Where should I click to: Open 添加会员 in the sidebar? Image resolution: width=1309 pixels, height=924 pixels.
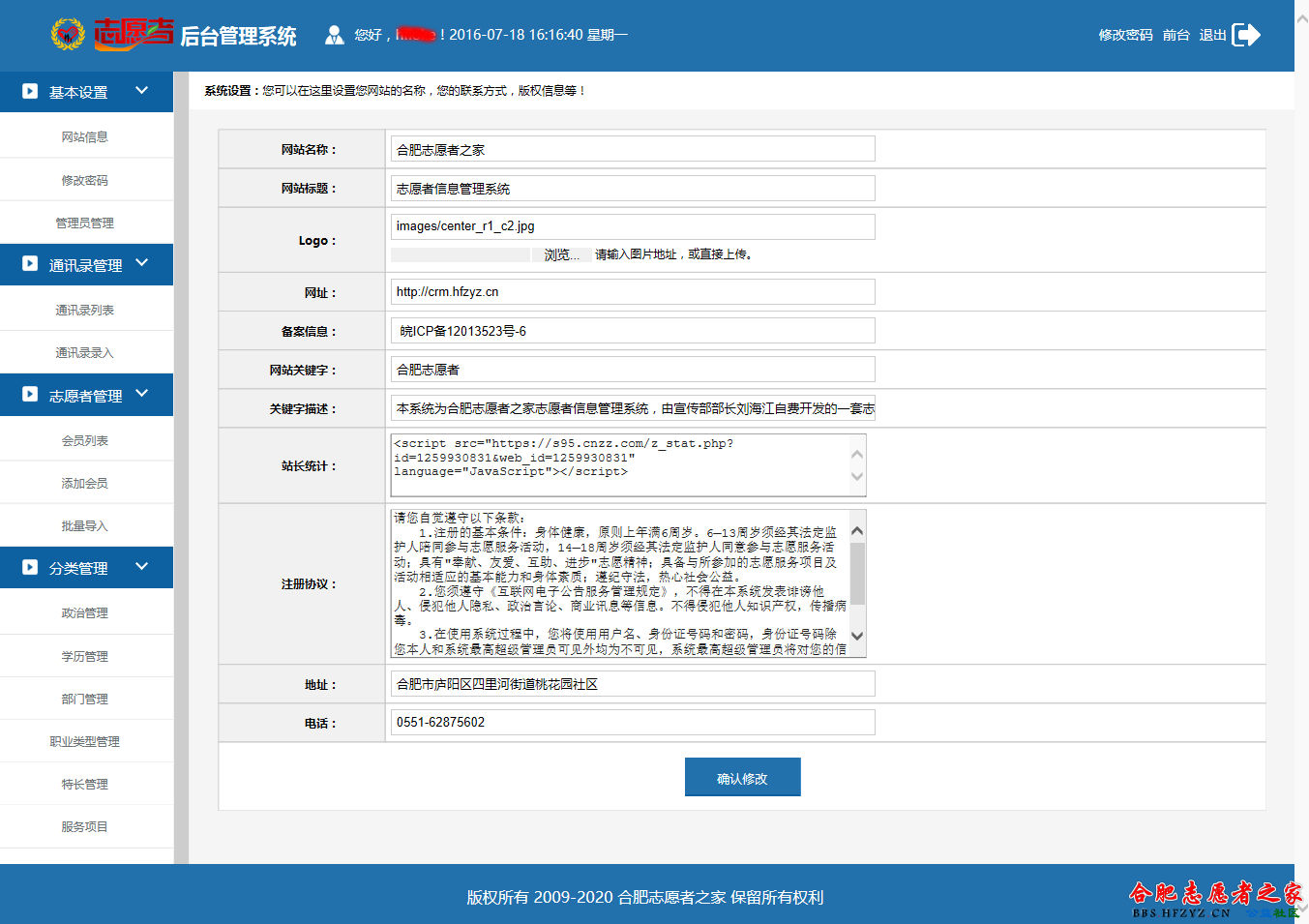[x=85, y=484]
